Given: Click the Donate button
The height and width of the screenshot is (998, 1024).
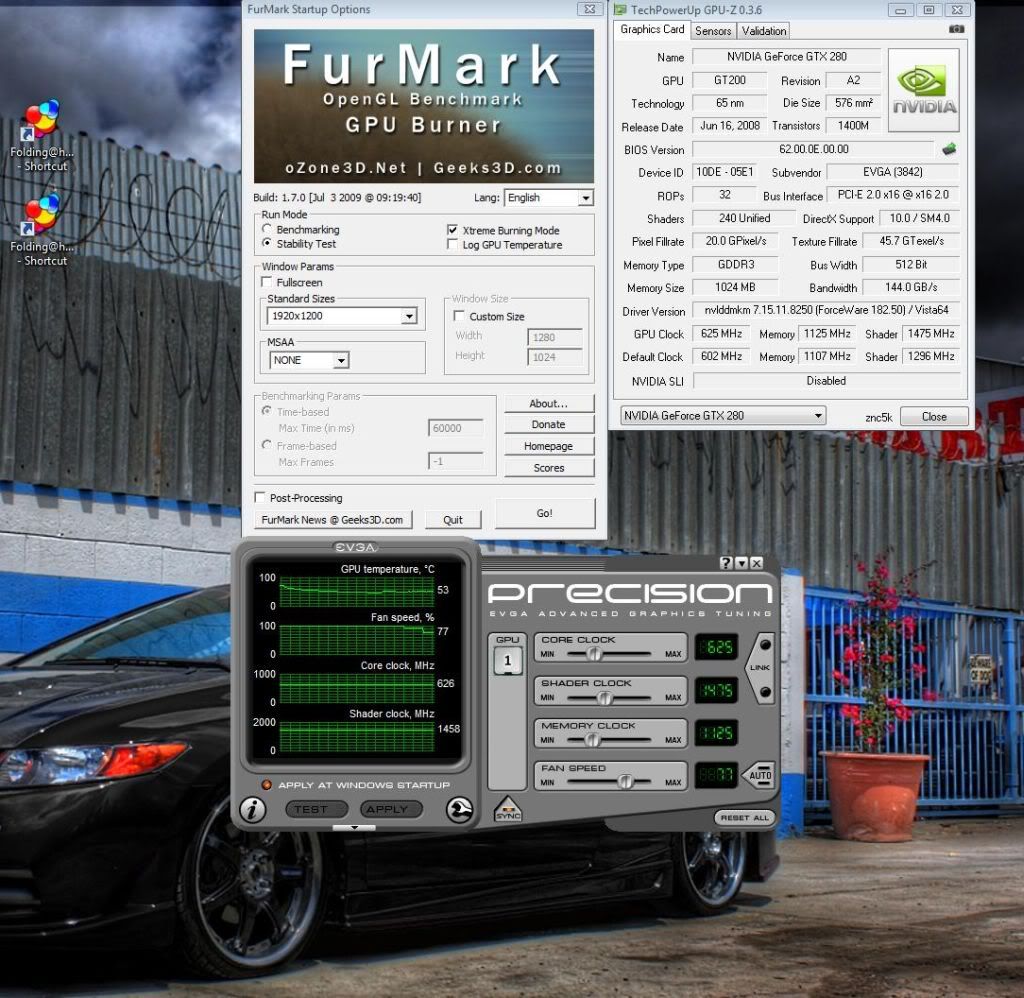Looking at the screenshot, I should [549, 425].
